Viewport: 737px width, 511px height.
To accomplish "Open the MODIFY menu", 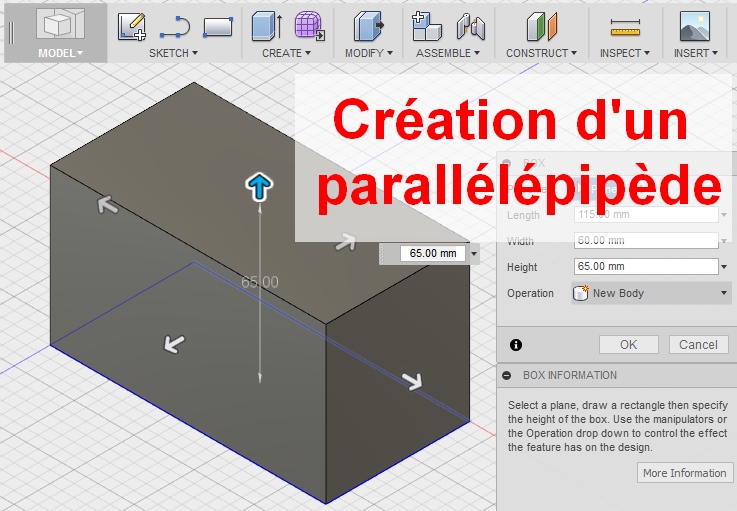I will 368,53.
